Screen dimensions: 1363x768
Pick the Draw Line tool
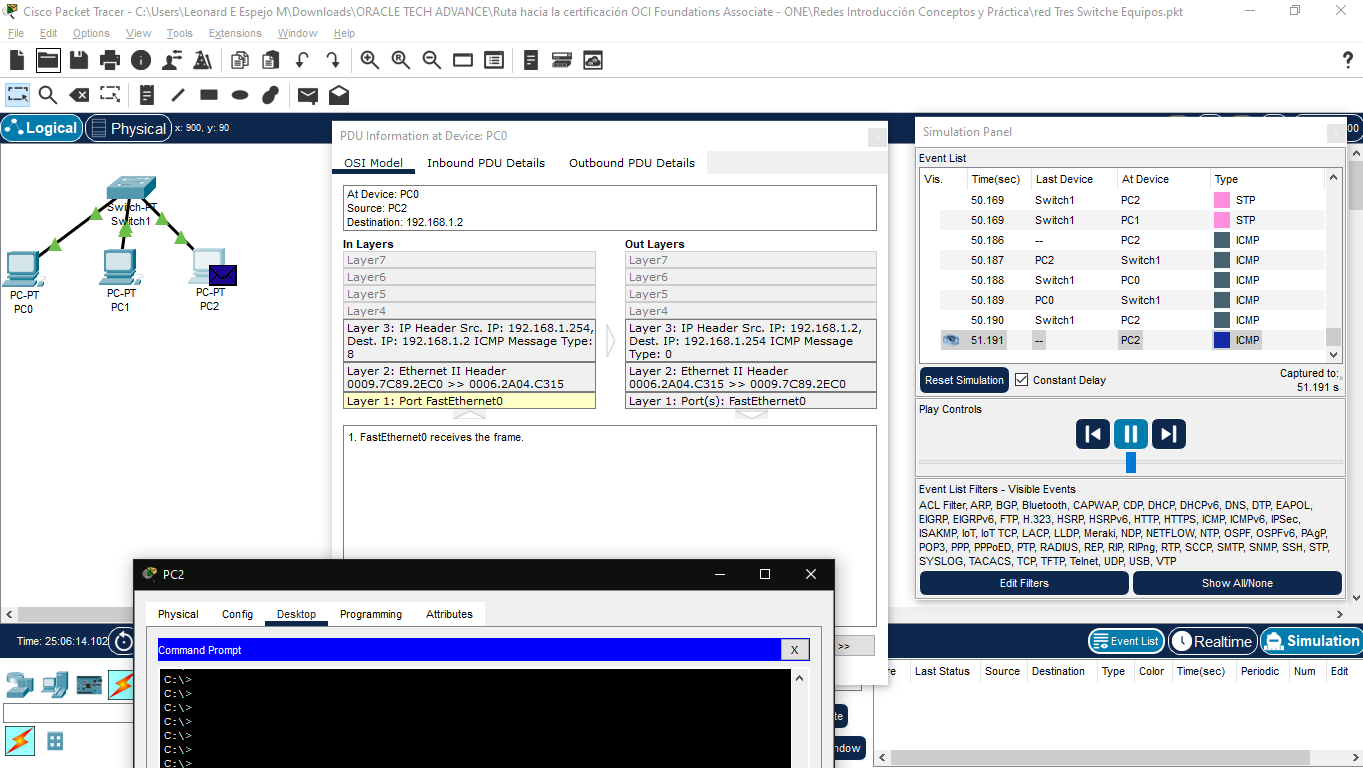178,95
